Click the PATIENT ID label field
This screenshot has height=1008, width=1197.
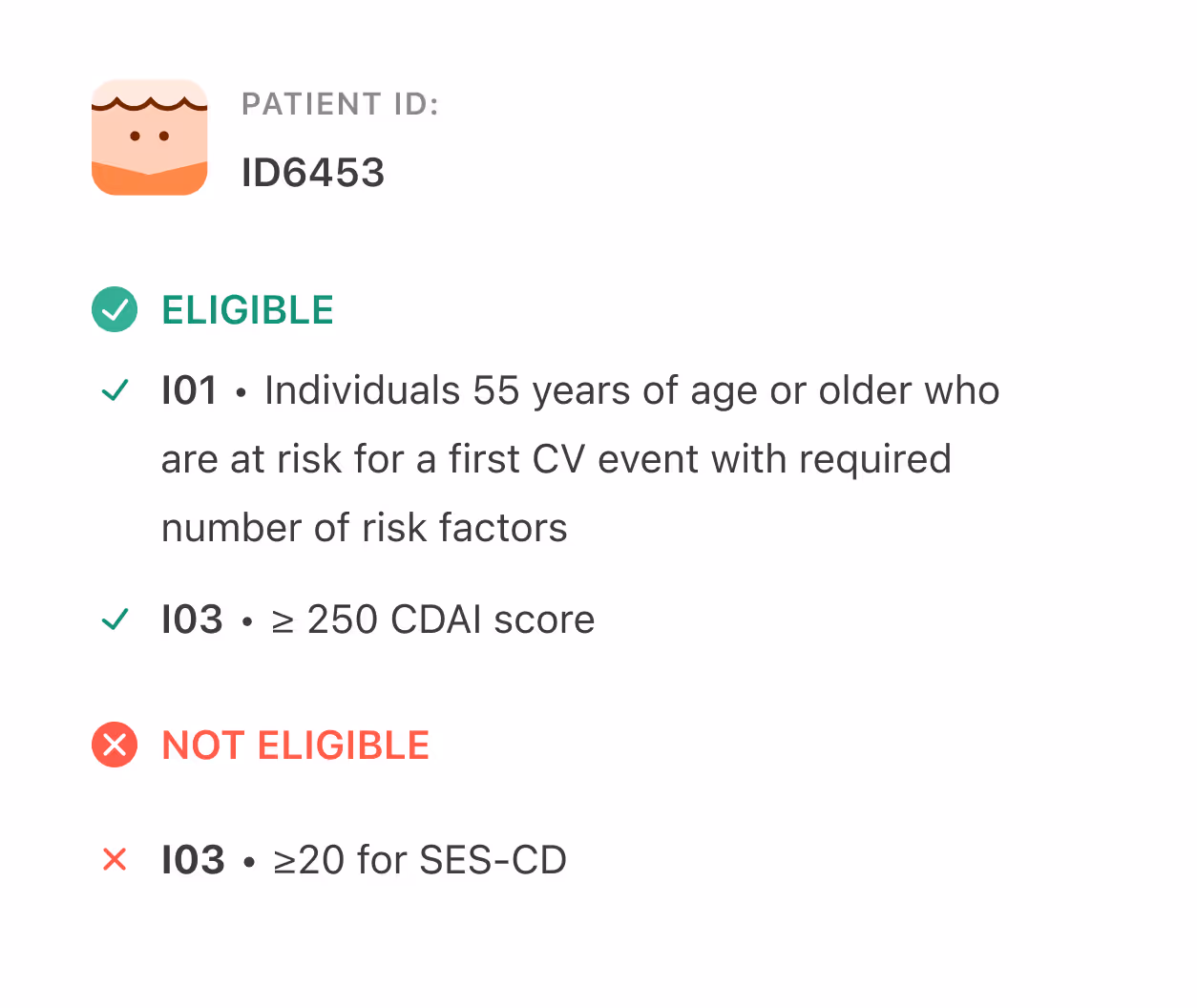tap(340, 104)
